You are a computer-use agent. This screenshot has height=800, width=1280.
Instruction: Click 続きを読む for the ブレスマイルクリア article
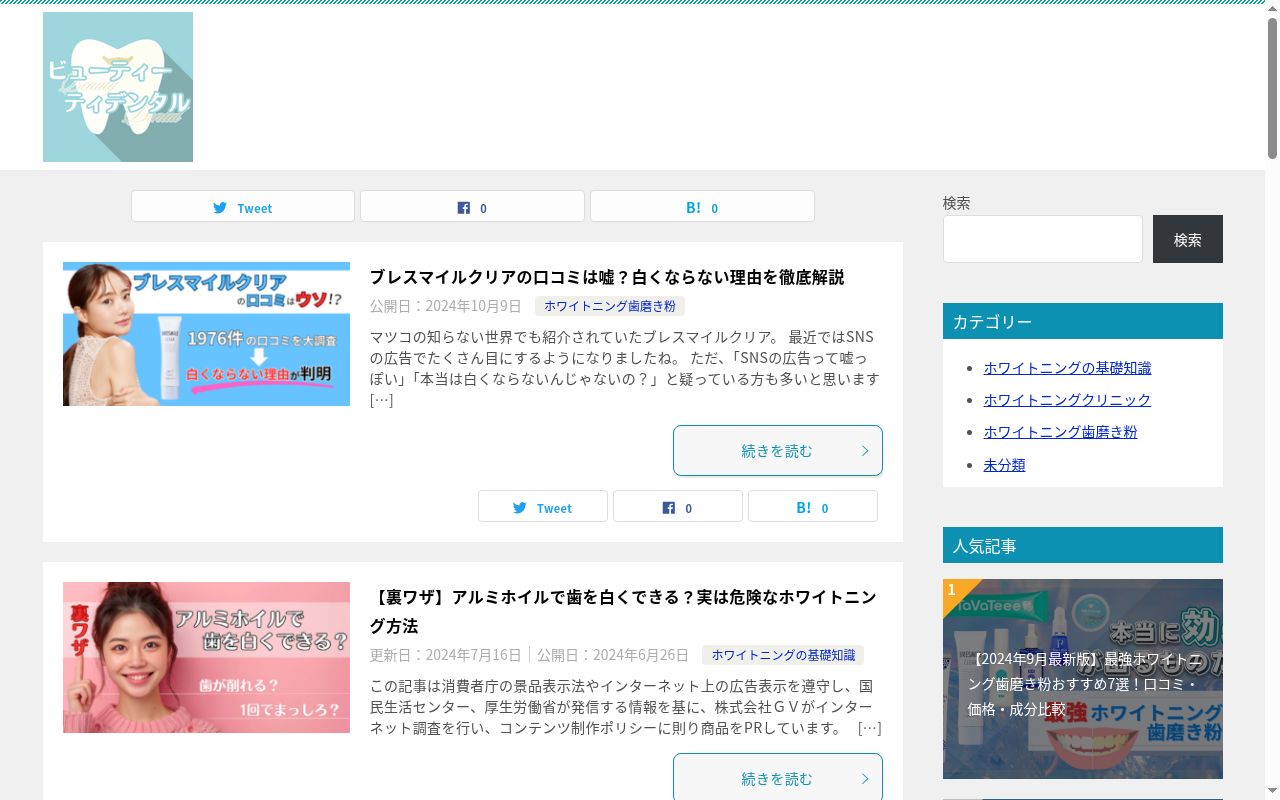pos(778,451)
